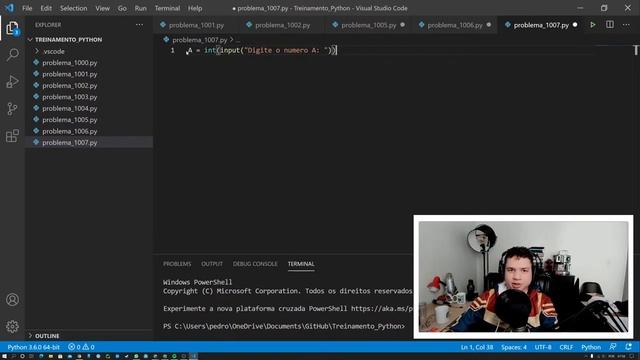Open the File menu
Screen dimensions: 640x360
coord(27,8)
